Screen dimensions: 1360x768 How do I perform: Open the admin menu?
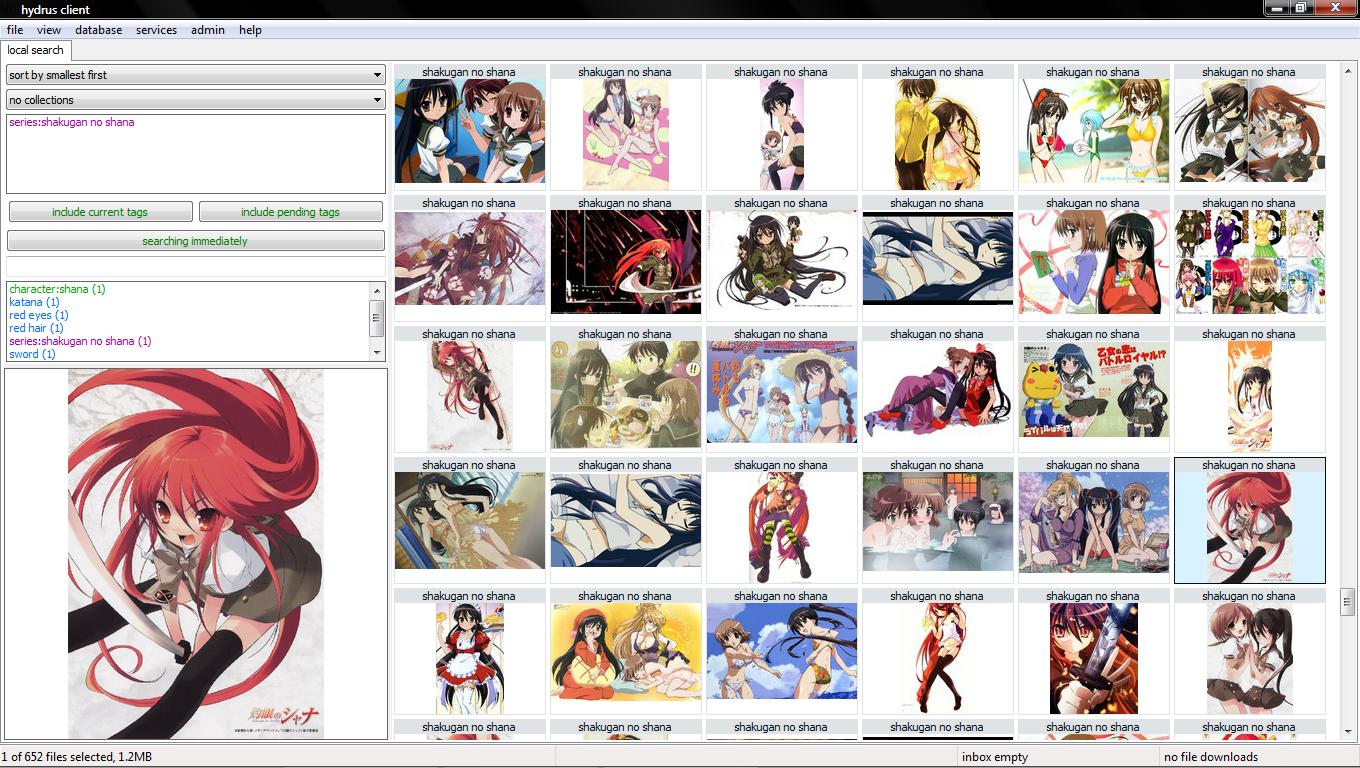click(208, 30)
